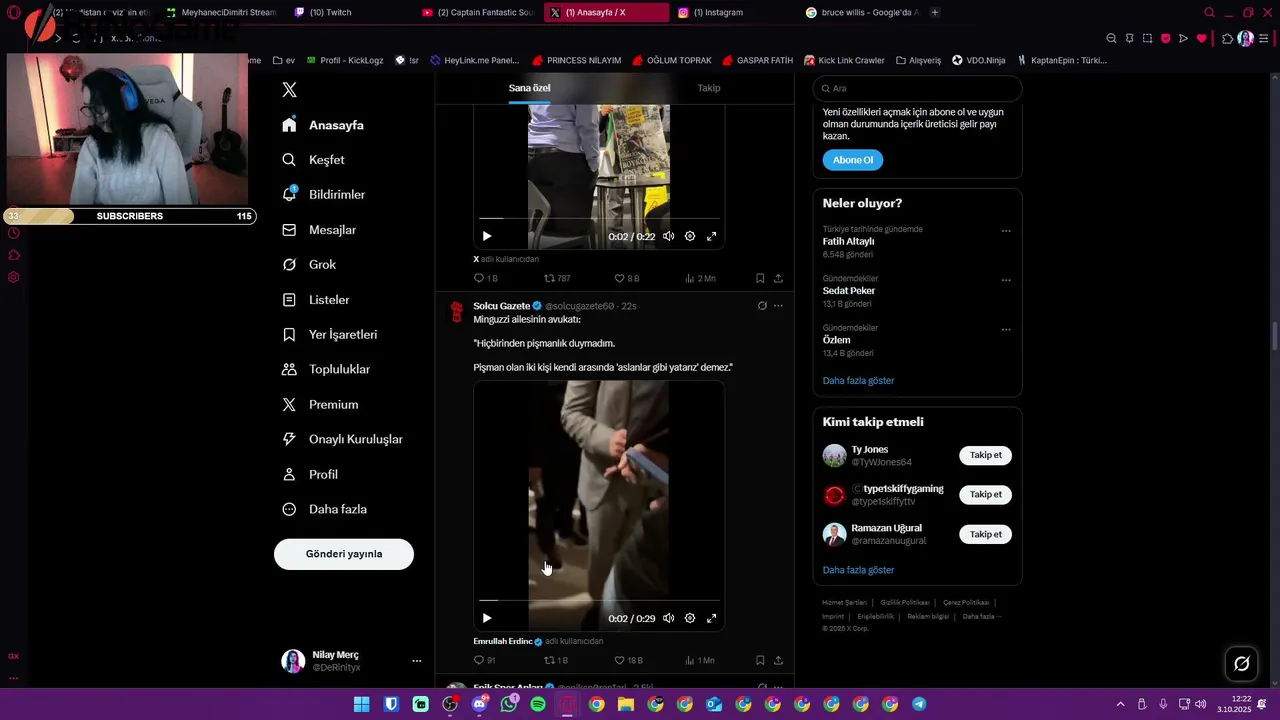The width and height of the screenshot is (1280, 720).
Task: Open Grok from the left sidebar
Action: (309, 265)
